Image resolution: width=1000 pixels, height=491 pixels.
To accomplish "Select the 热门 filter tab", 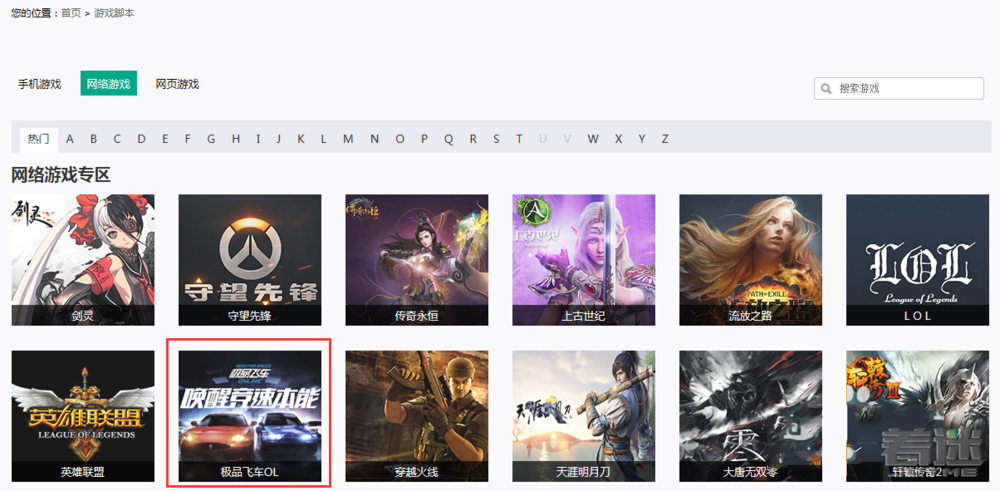I will (x=39, y=139).
